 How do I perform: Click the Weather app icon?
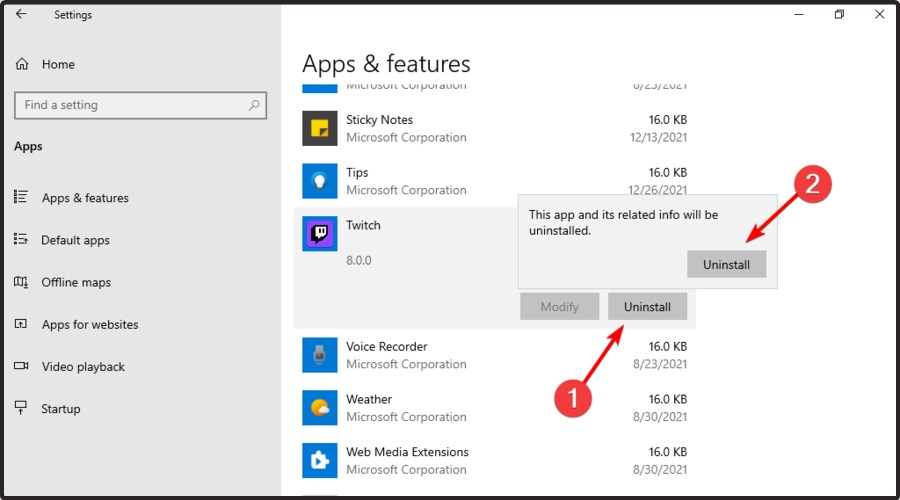[x=320, y=408]
